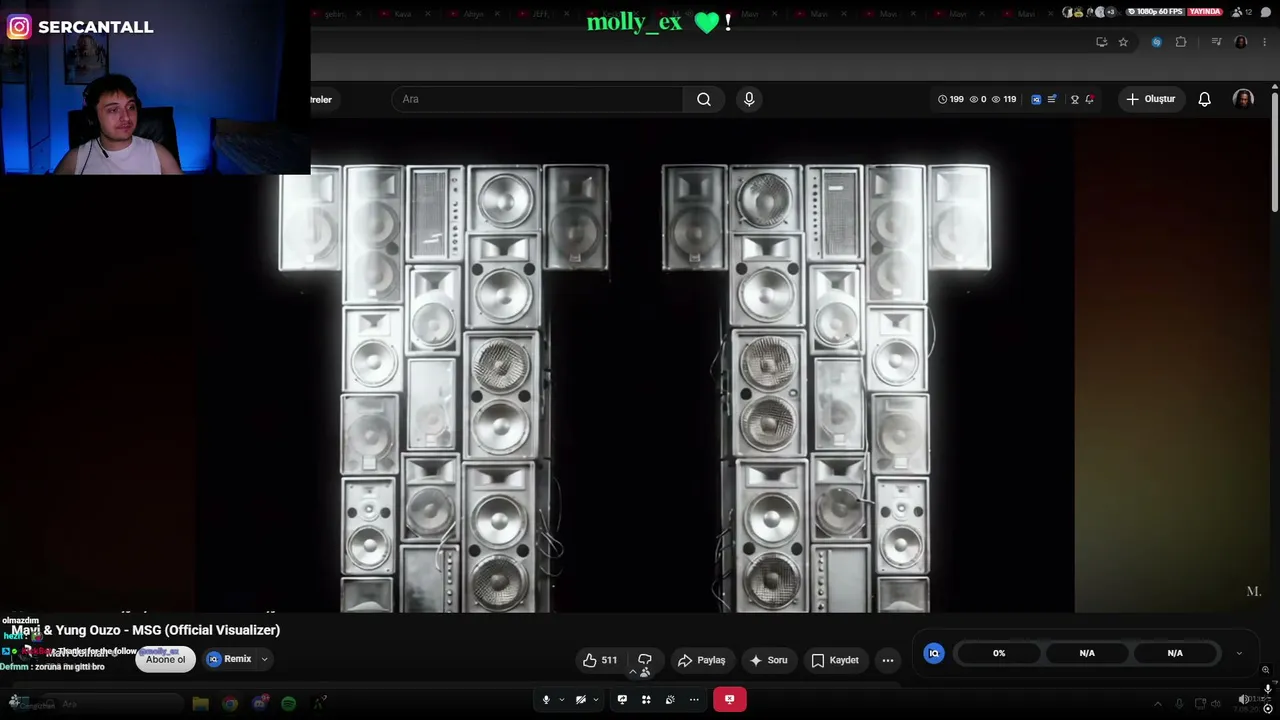1280x720 pixels.
Task: Click the Soru ask button
Action: point(768,660)
